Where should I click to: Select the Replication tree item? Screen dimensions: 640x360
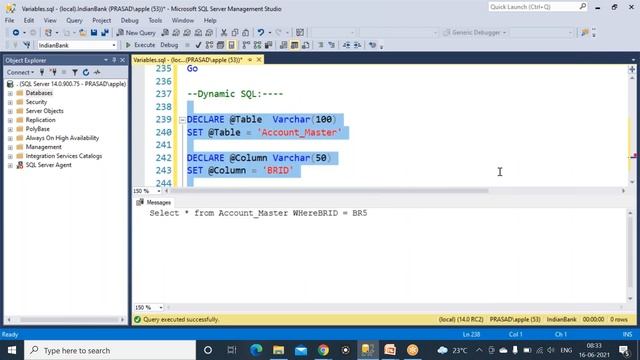point(40,120)
